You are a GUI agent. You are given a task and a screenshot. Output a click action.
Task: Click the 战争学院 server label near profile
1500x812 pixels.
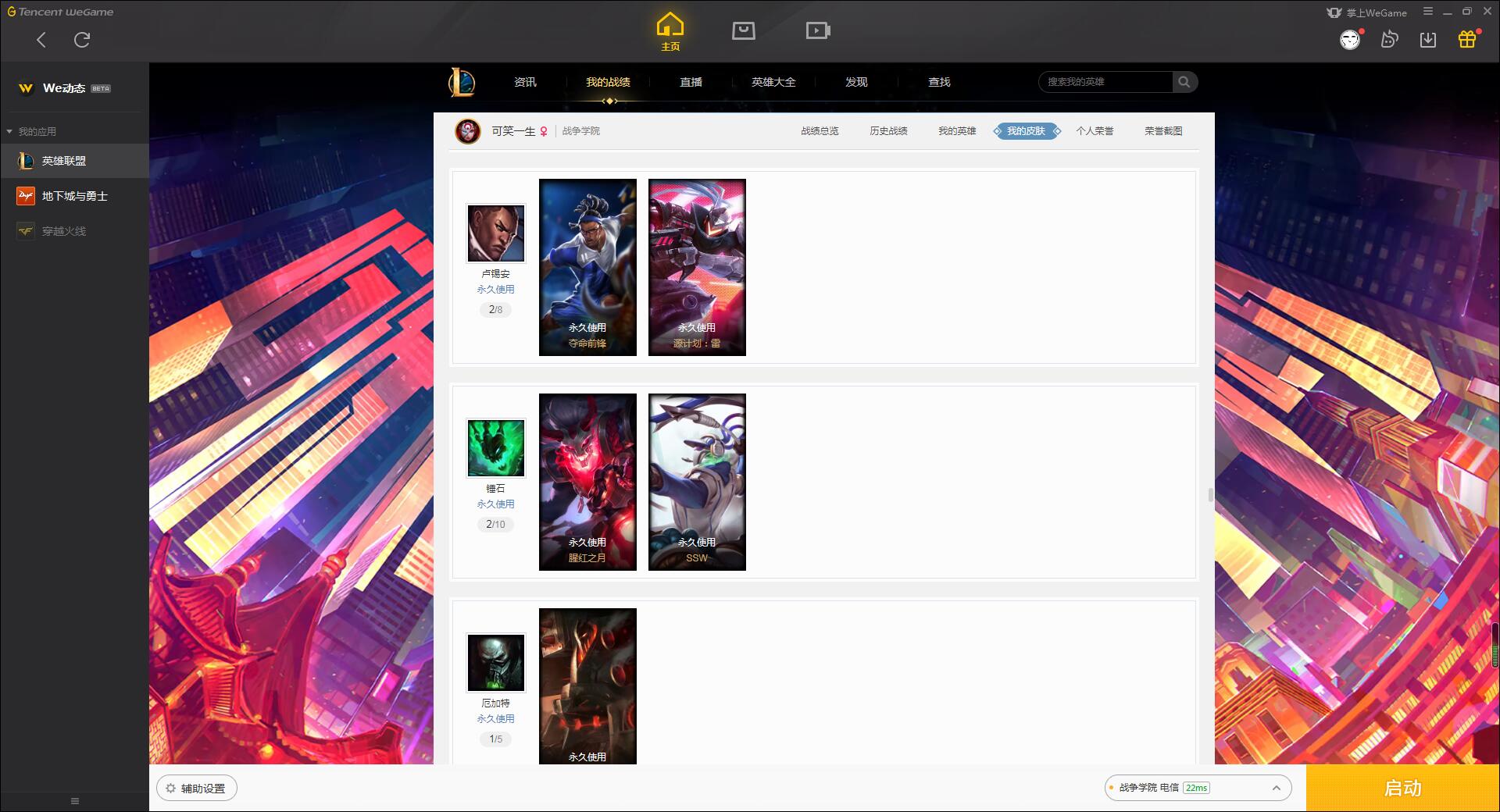[581, 131]
